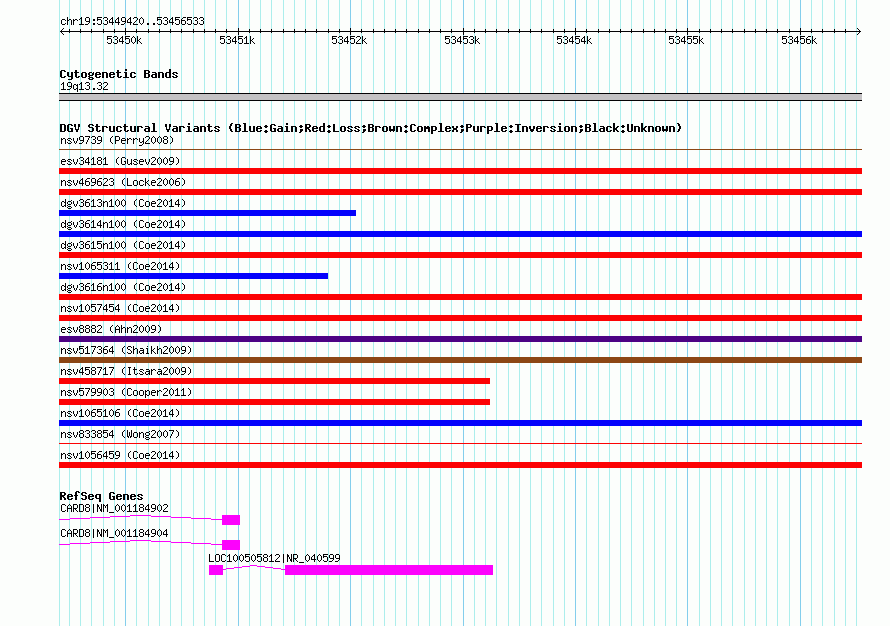Select the nsv469623 (Locke2006) red bar
This screenshot has width=890, height=626.
point(460,192)
